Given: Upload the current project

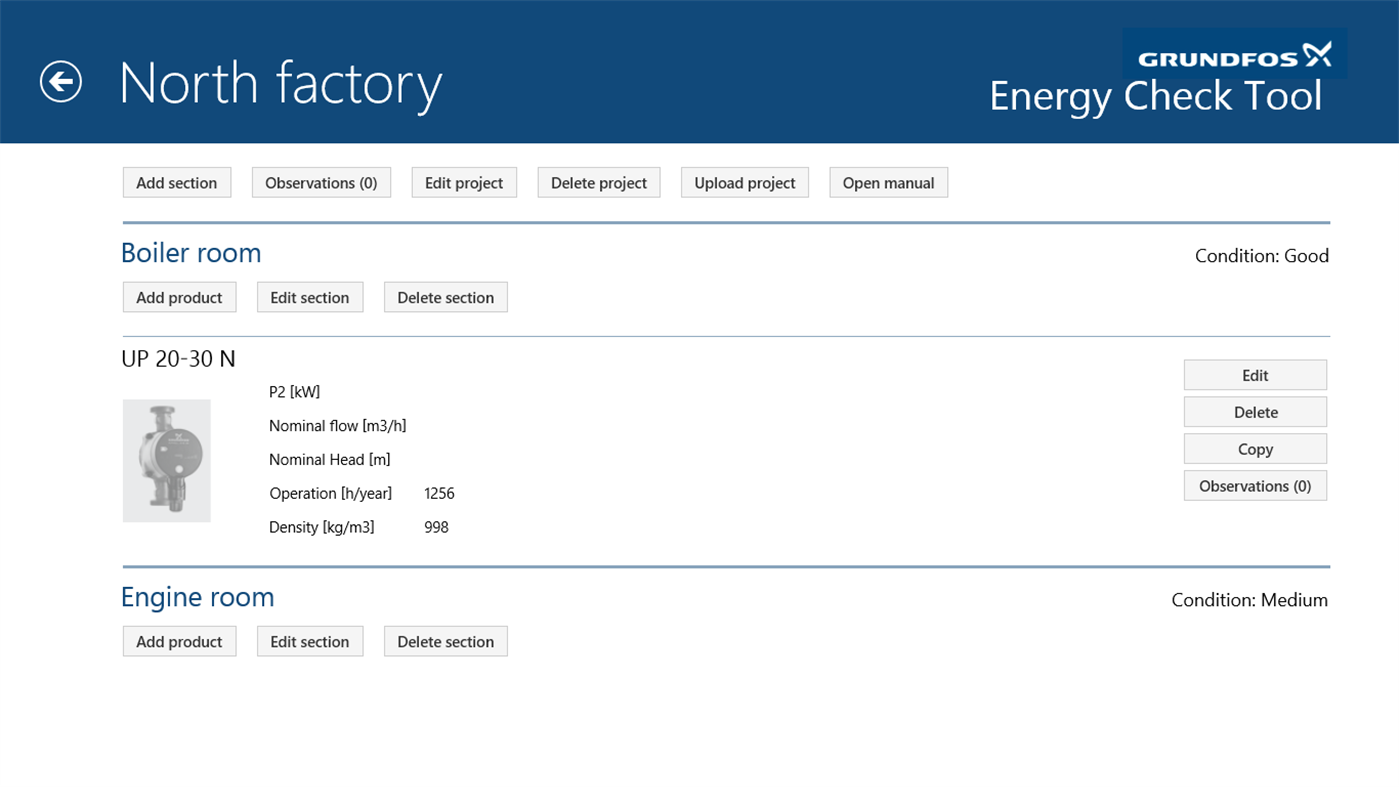Looking at the screenshot, I should tap(744, 182).
